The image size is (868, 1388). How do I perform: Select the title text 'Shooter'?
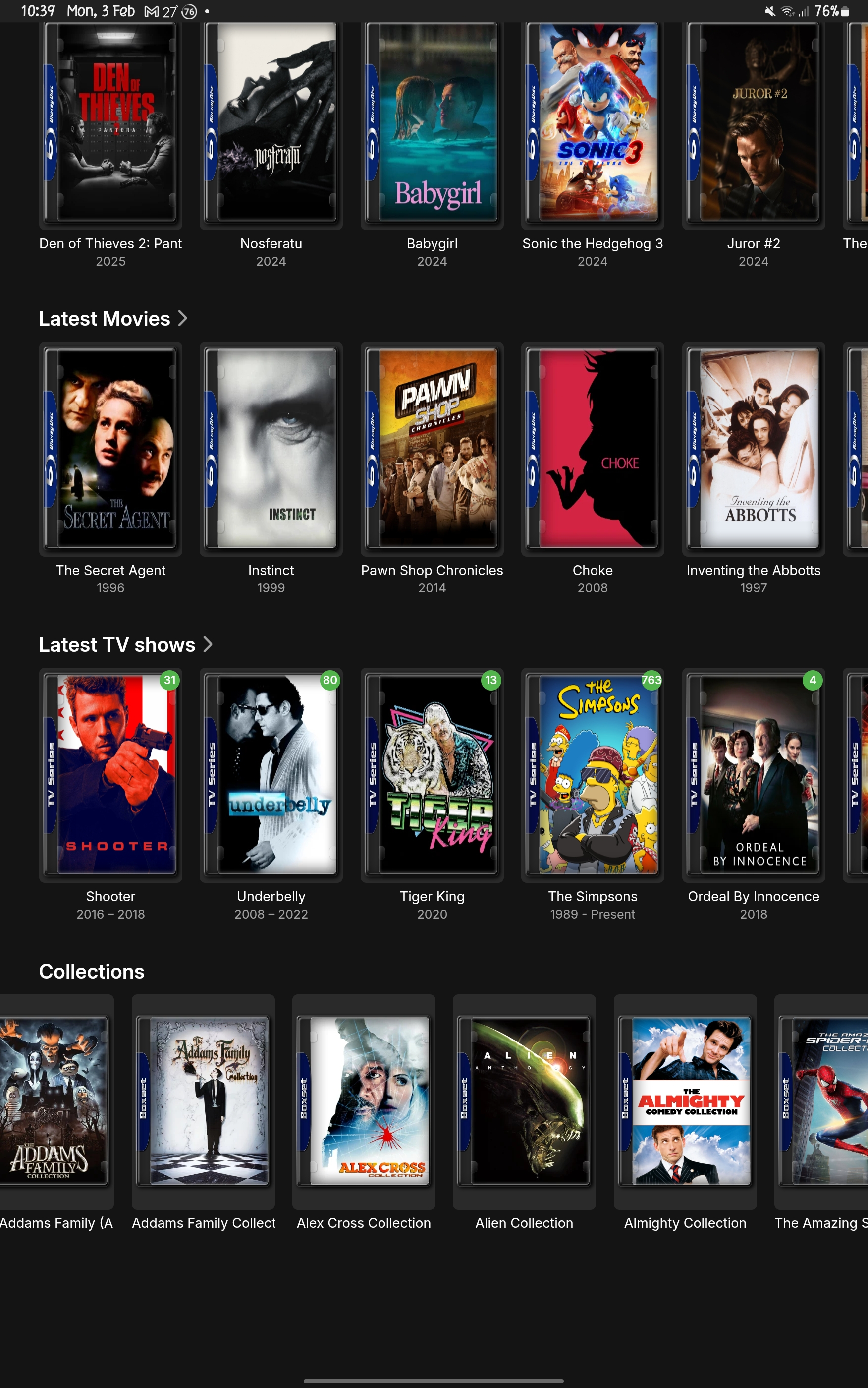(111, 896)
